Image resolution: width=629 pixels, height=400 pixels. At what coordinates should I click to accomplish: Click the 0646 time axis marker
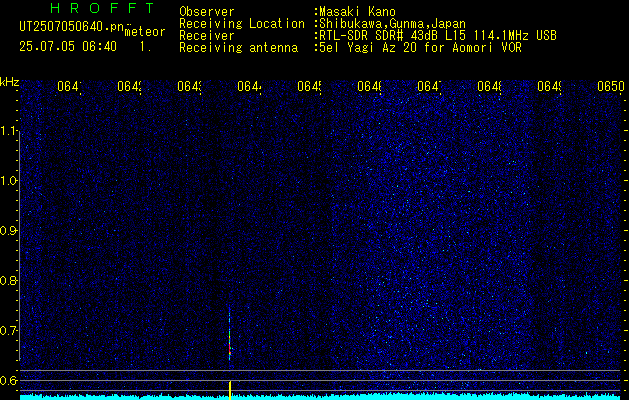[x=369, y=86]
